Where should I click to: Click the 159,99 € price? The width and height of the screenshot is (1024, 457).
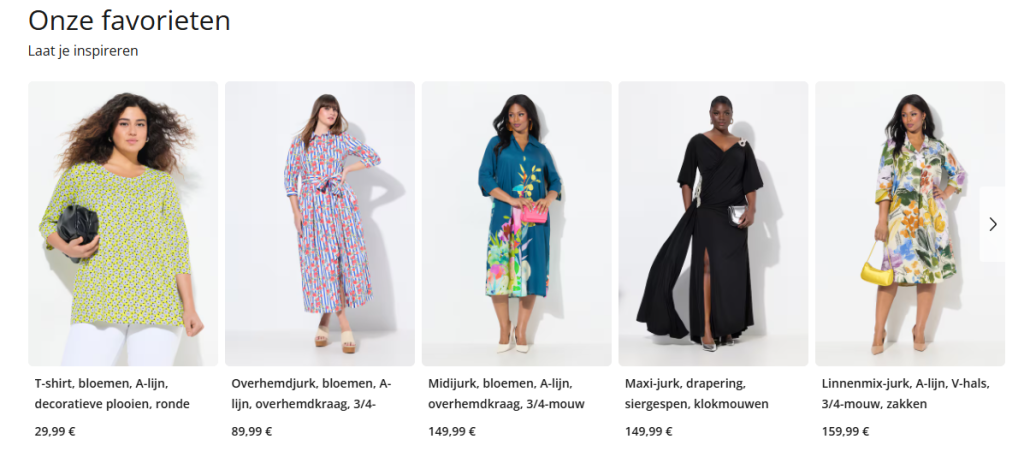(845, 432)
